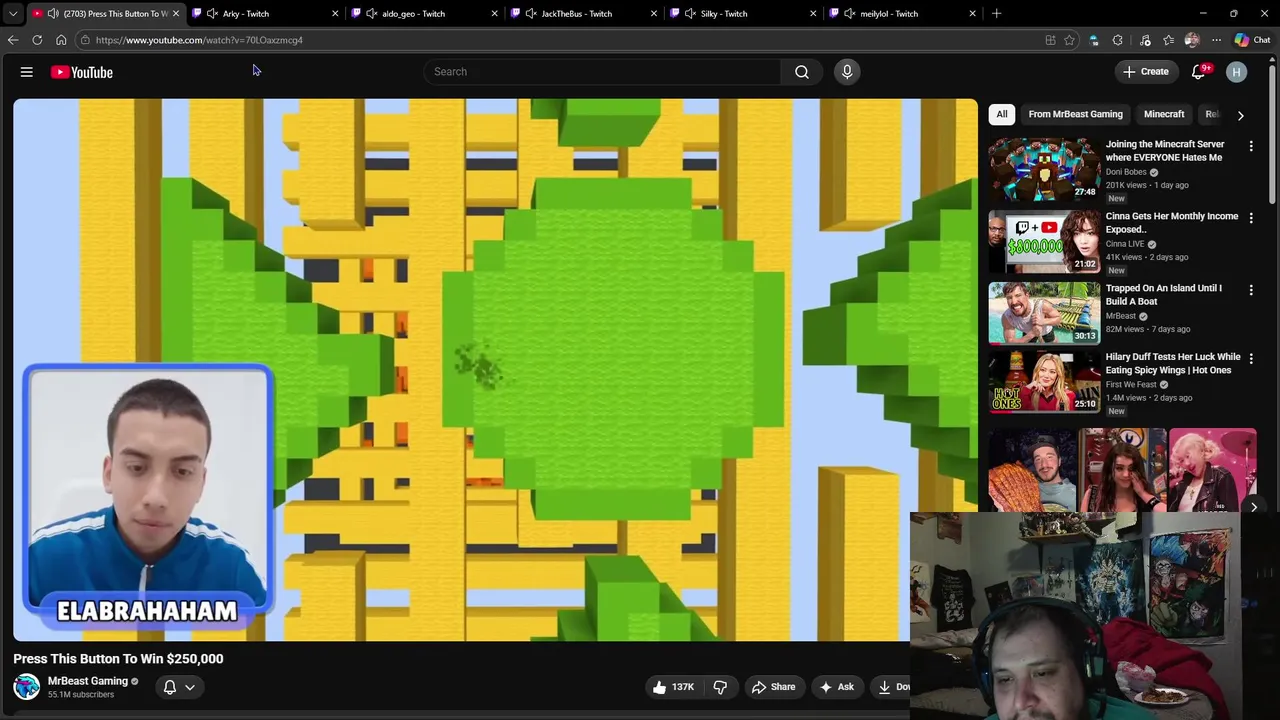Click the Create button

coord(1145,72)
